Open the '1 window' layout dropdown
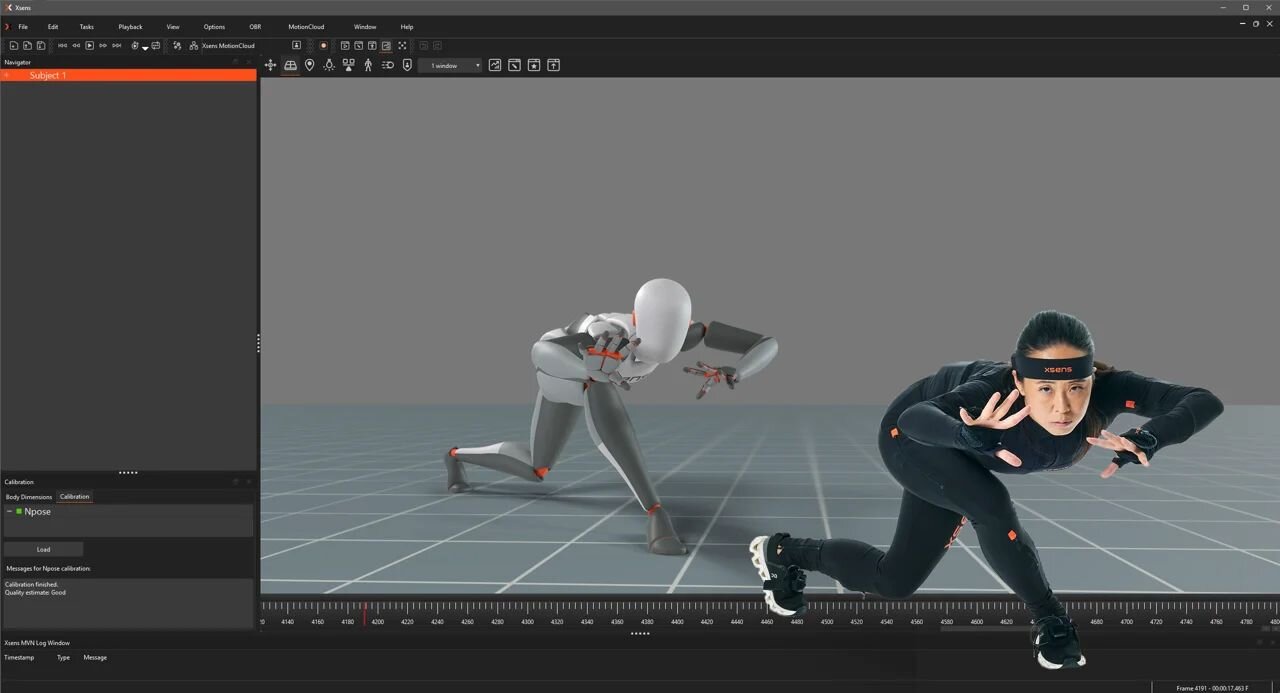 450,66
